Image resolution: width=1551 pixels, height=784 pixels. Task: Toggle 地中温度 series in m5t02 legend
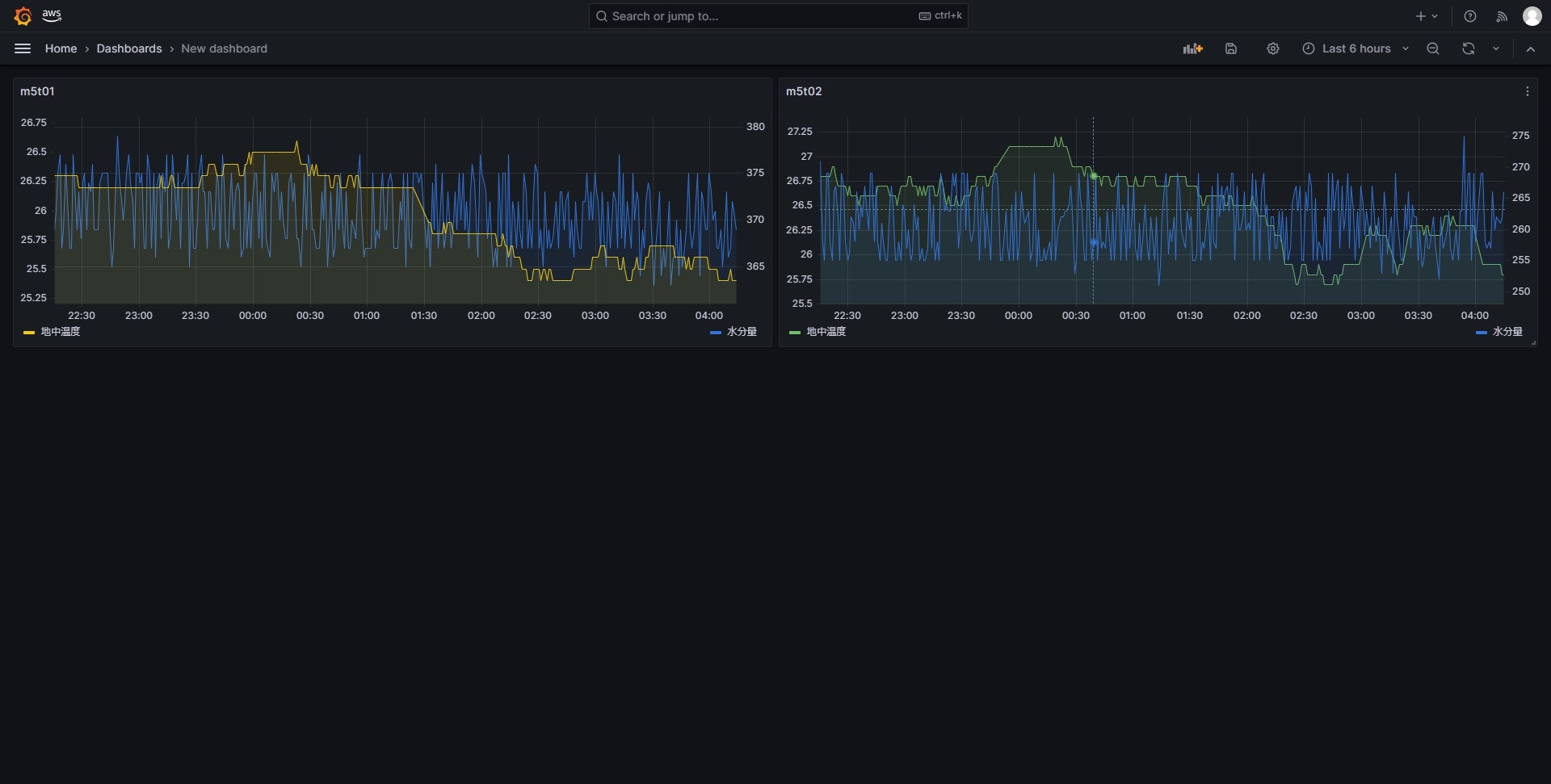(826, 331)
